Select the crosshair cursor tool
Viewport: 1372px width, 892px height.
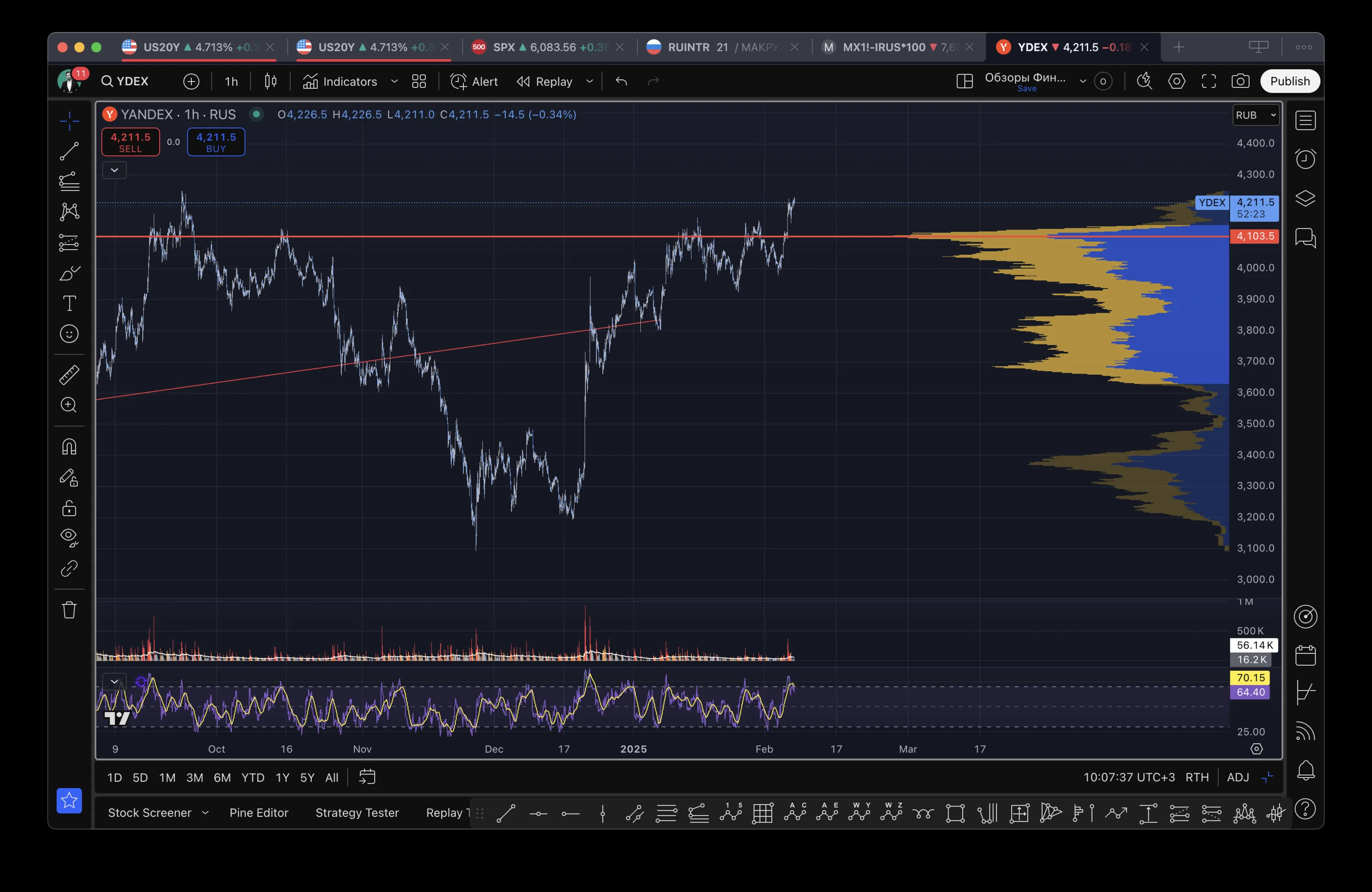pos(69,121)
